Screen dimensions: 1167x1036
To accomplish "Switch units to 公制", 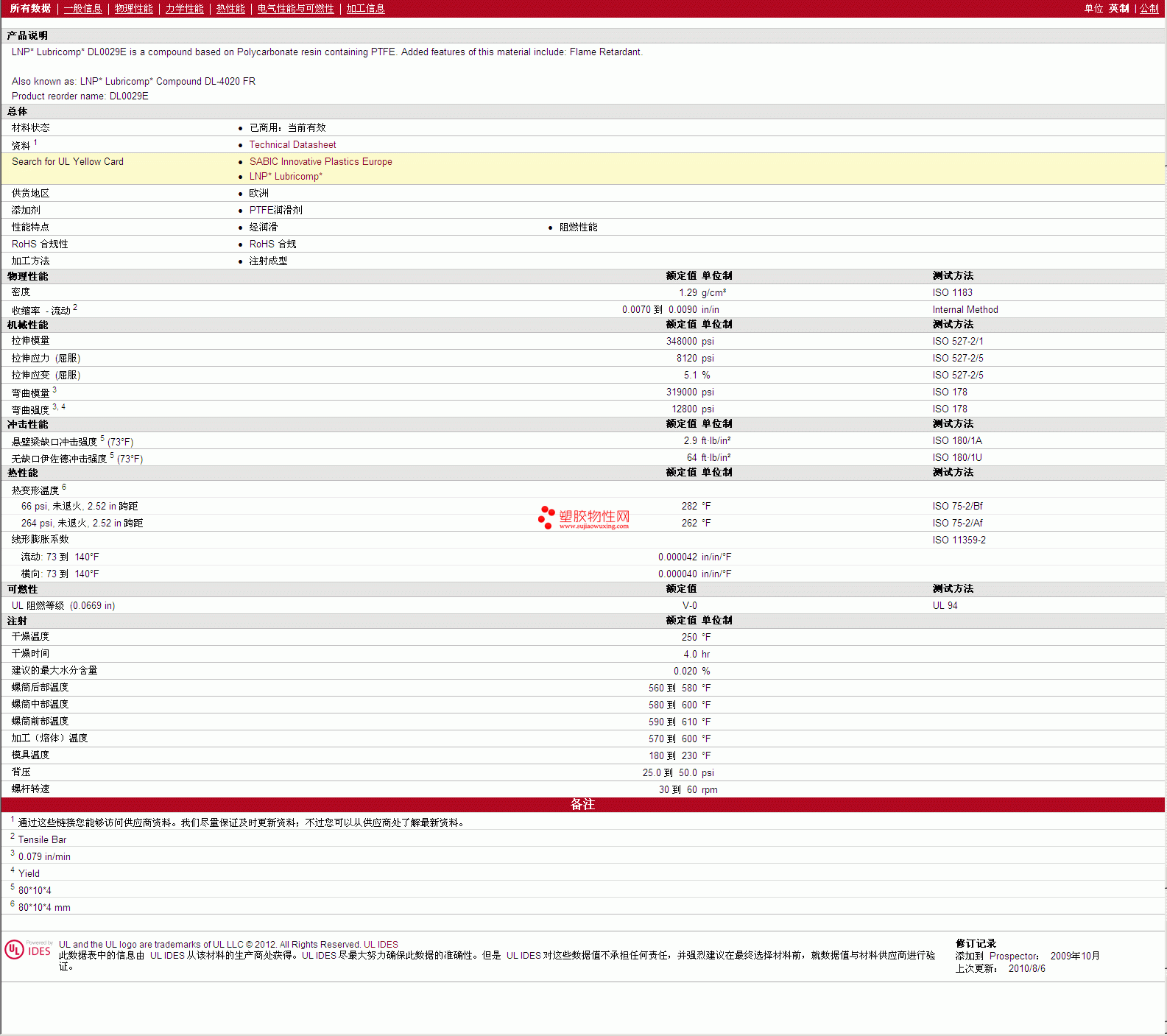I will [1149, 8].
